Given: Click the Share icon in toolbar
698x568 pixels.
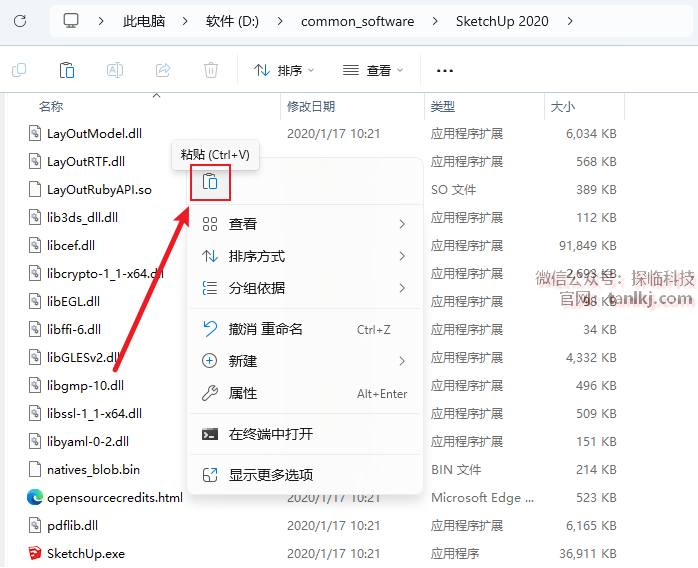Looking at the screenshot, I should [162, 70].
